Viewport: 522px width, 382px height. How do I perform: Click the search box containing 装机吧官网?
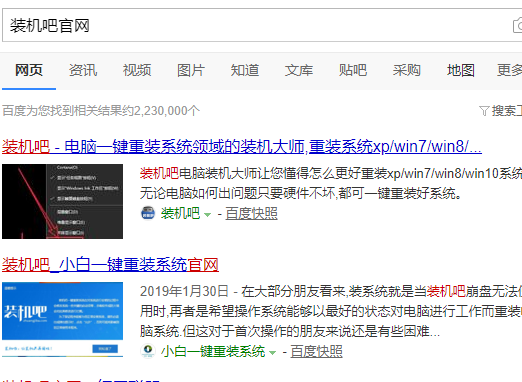262,25
